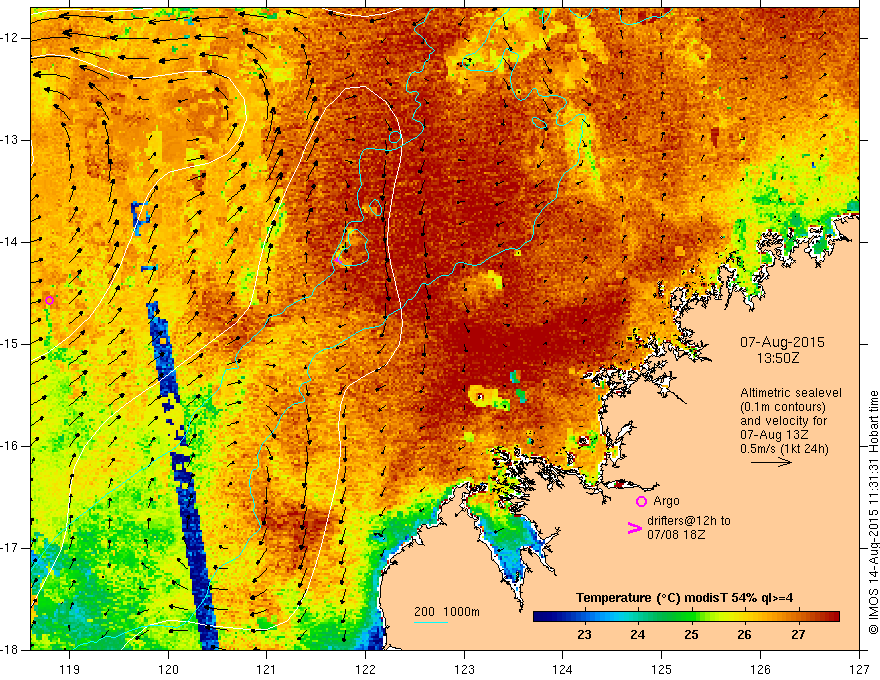
Task: Click the date text 07-Aug-2015
Action: pos(782,342)
